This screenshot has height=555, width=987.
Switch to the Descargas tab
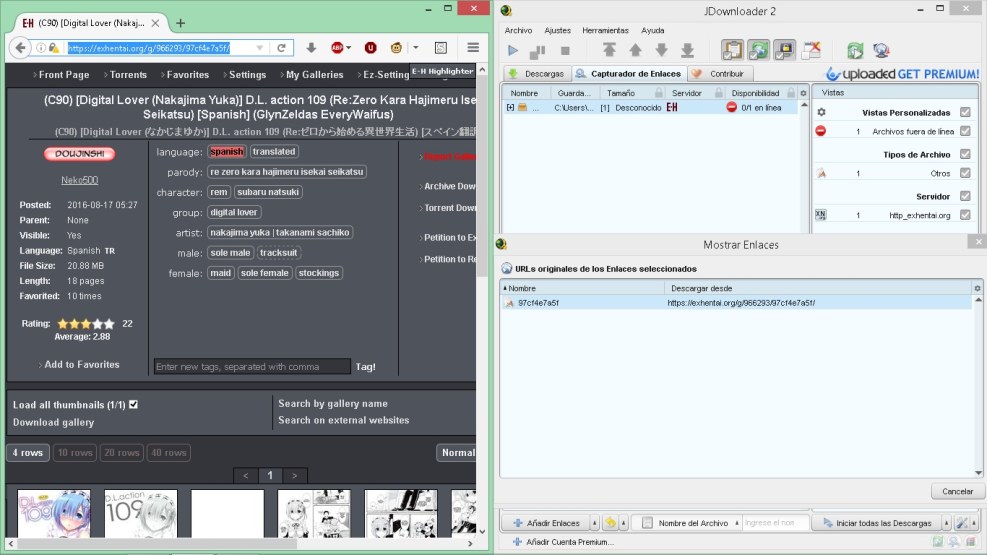pyautogui.click(x=537, y=73)
